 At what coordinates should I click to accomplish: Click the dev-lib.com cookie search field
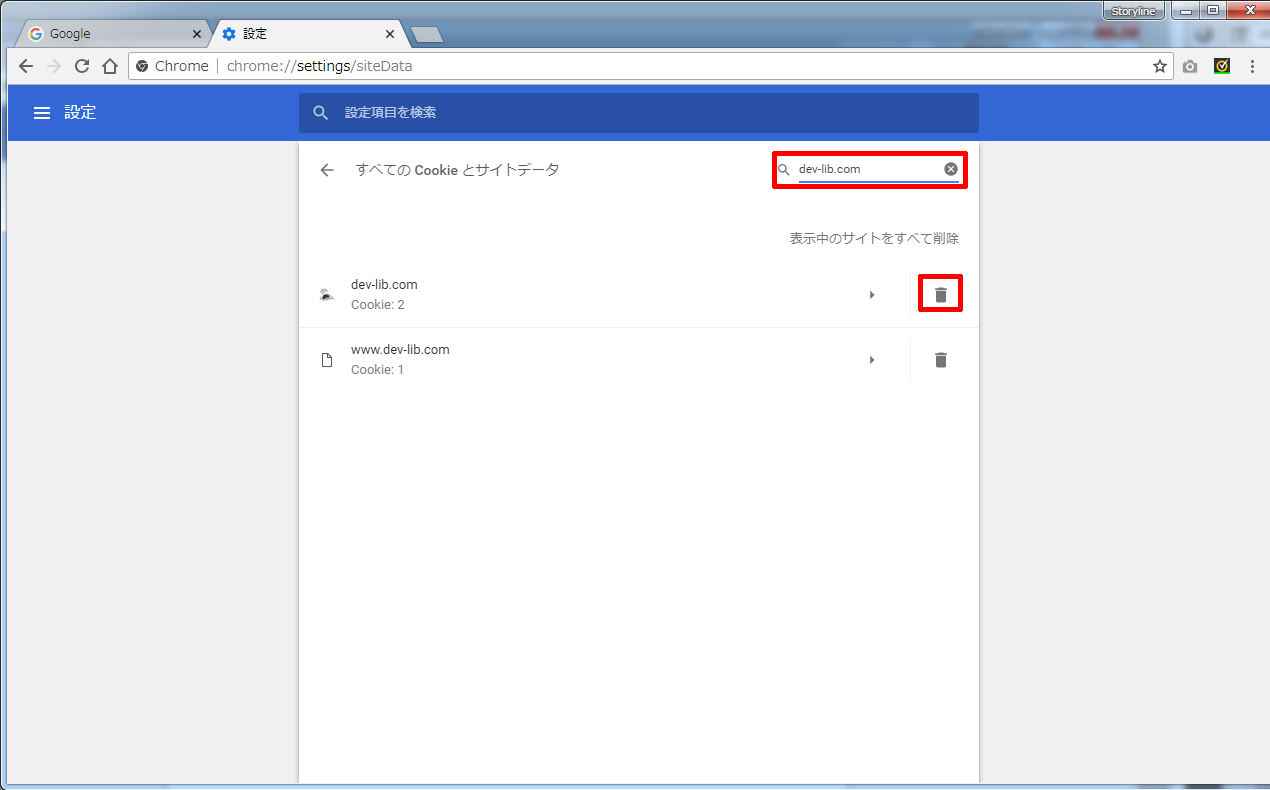coord(866,169)
